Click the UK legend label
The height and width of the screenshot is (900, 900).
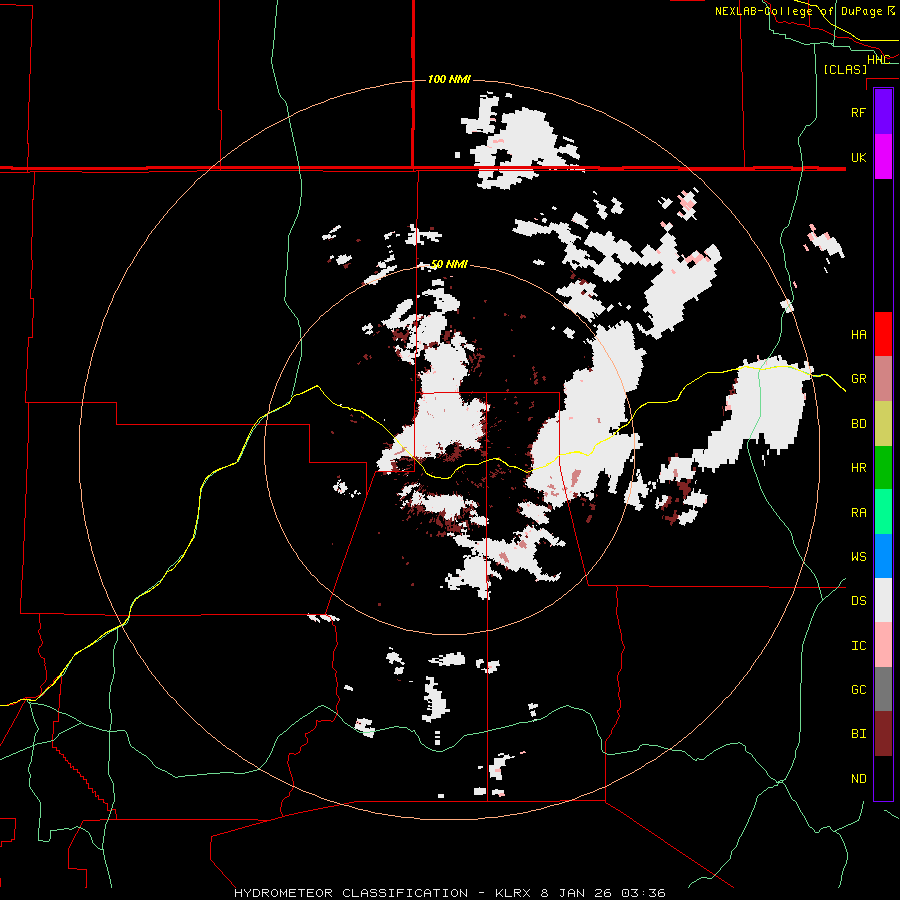[x=858, y=157]
